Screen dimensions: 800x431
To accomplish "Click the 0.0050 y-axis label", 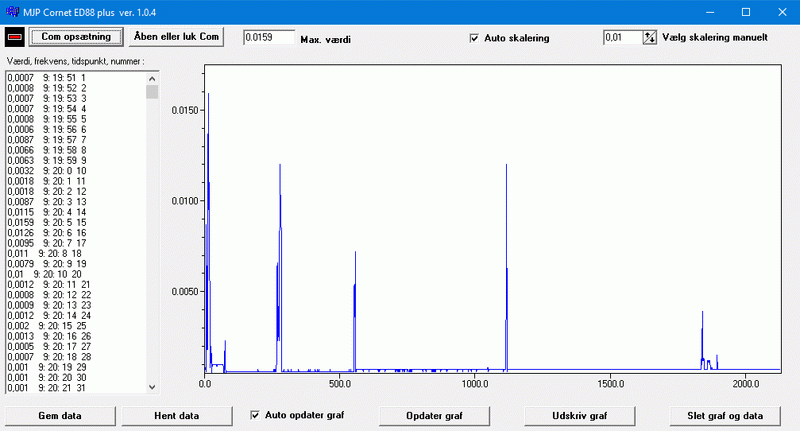I will pos(185,292).
